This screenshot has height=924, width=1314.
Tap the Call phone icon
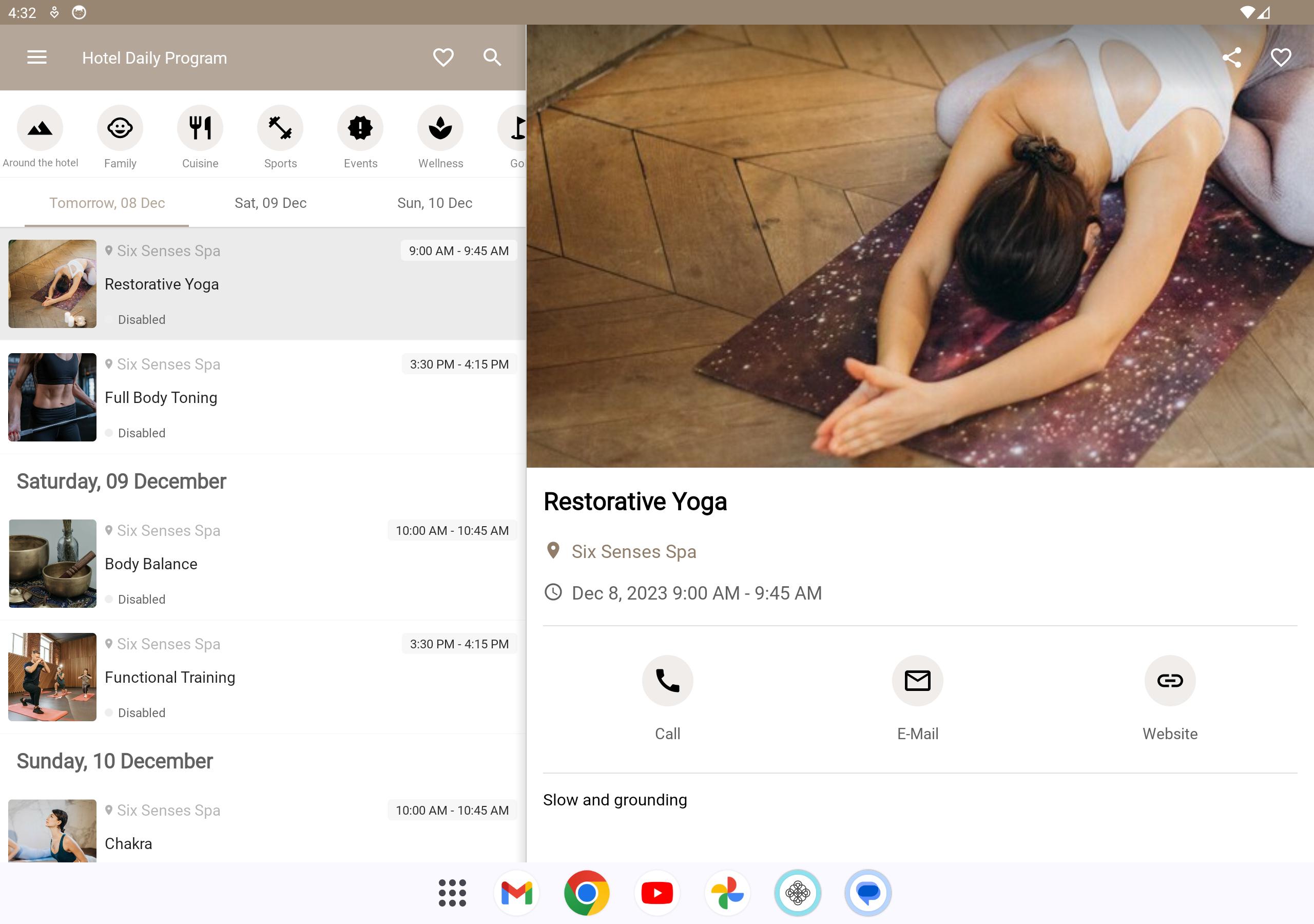(667, 681)
